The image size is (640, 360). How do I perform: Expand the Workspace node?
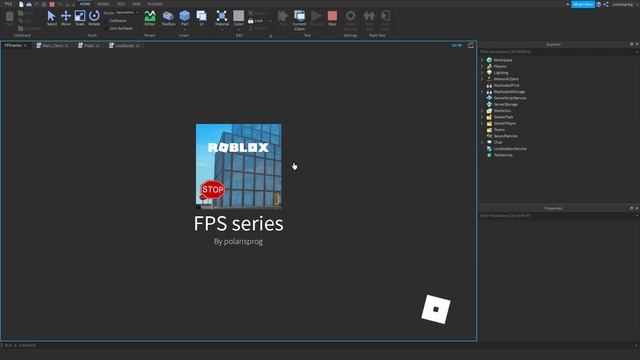482,60
